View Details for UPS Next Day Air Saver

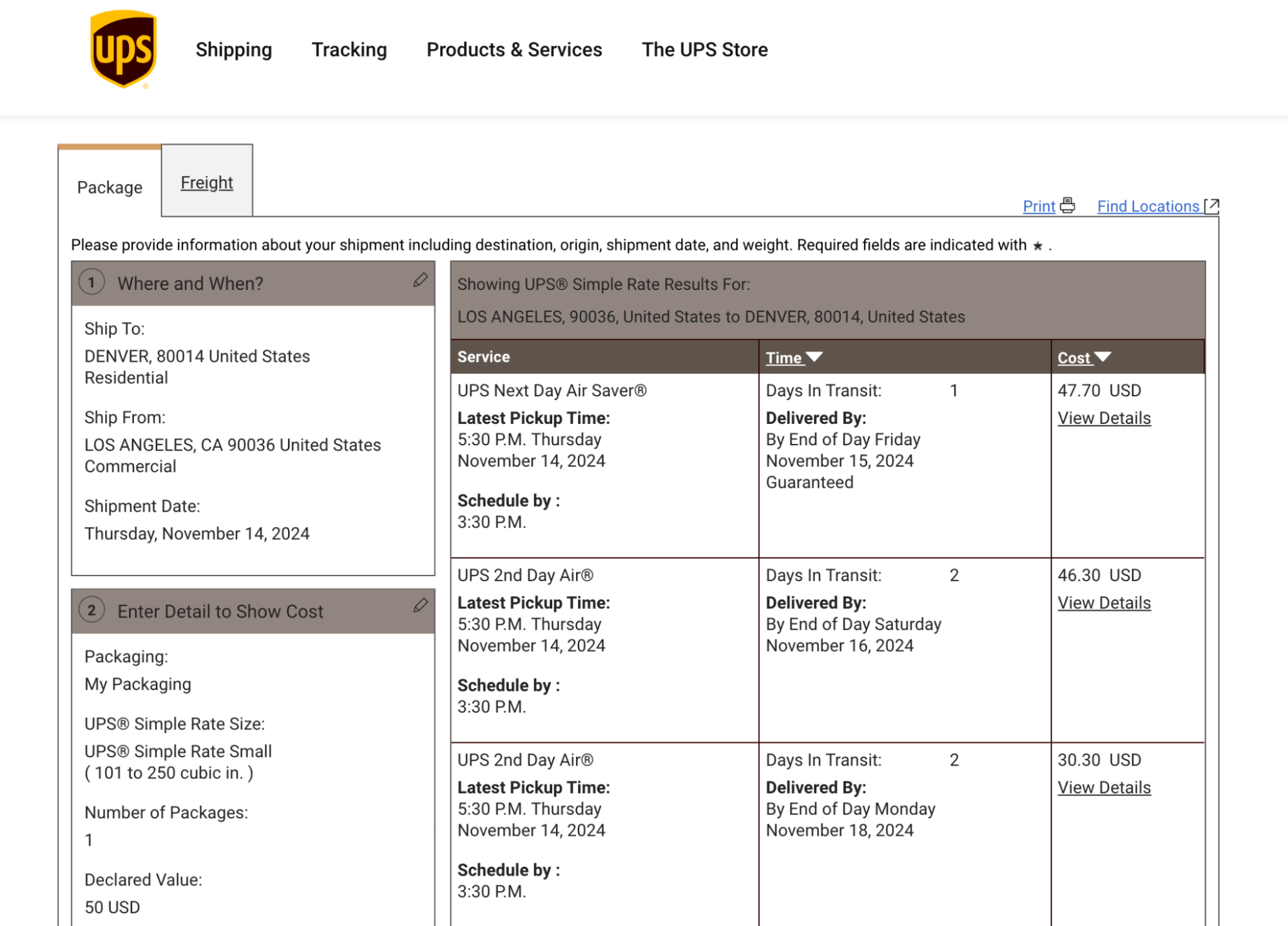(1104, 418)
